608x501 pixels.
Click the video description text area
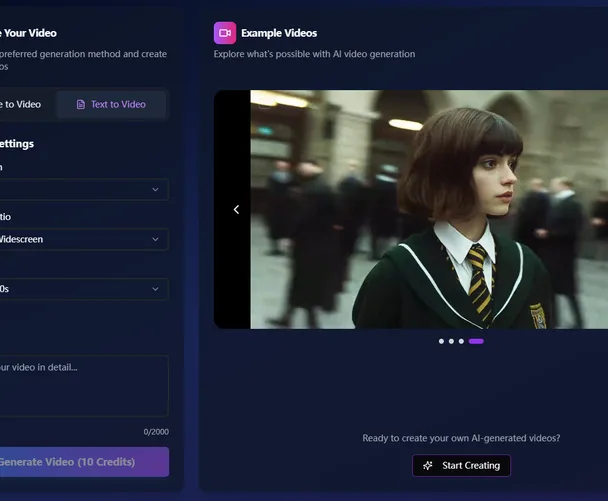coord(84,386)
